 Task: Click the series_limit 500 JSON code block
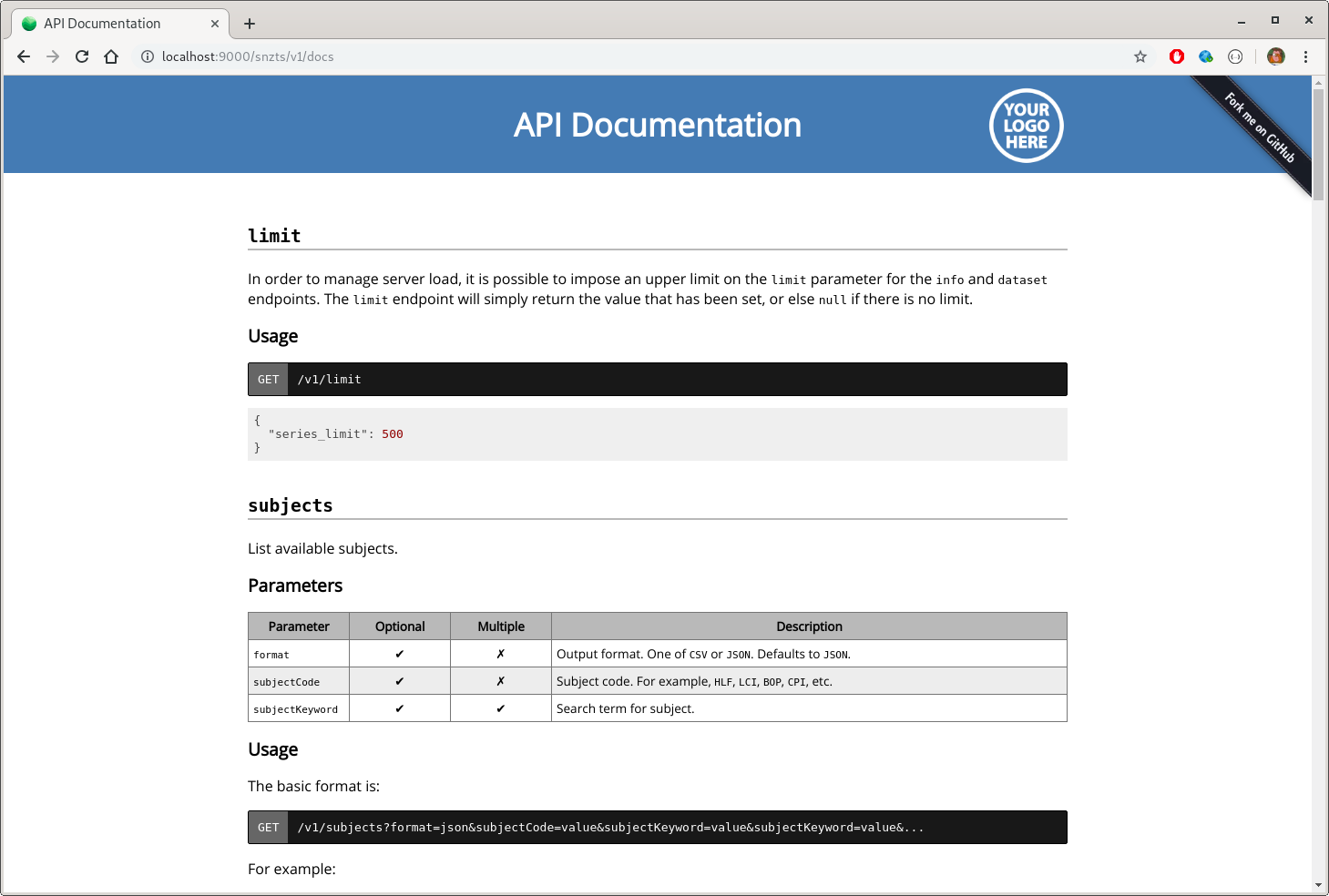658,434
